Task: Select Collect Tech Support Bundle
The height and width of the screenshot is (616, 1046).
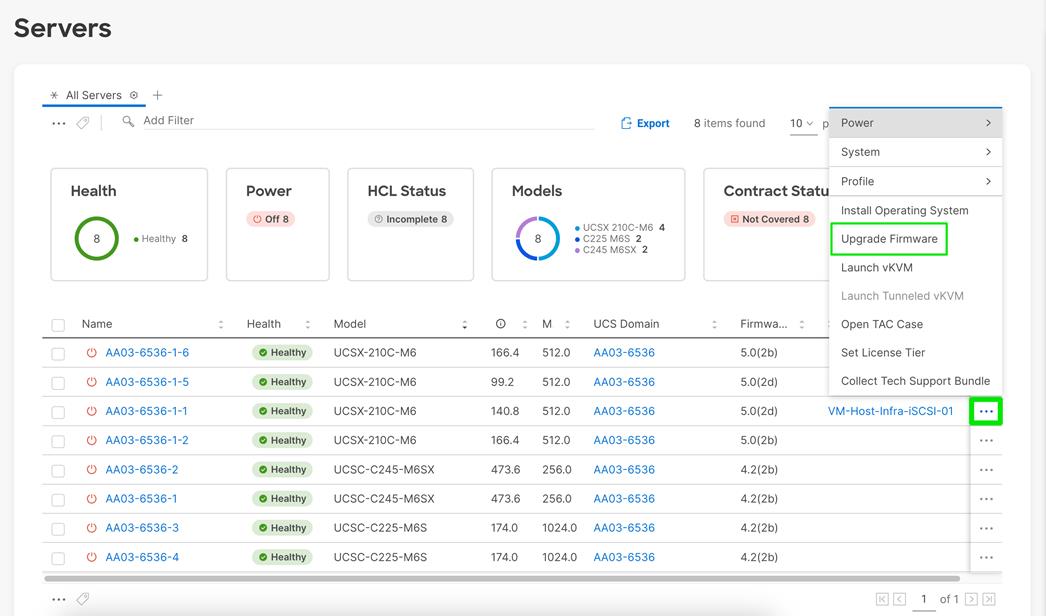Action: pos(915,381)
